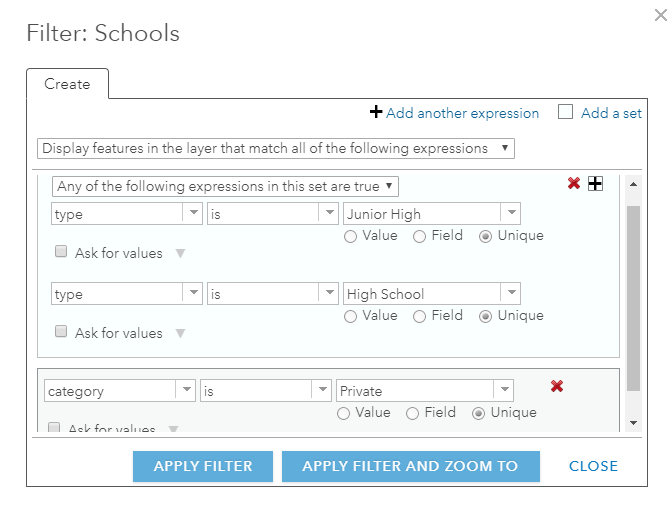This screenshot has width=672, height=510.
Task: Open the match all expressions dropdown
Action: [276, 148]
